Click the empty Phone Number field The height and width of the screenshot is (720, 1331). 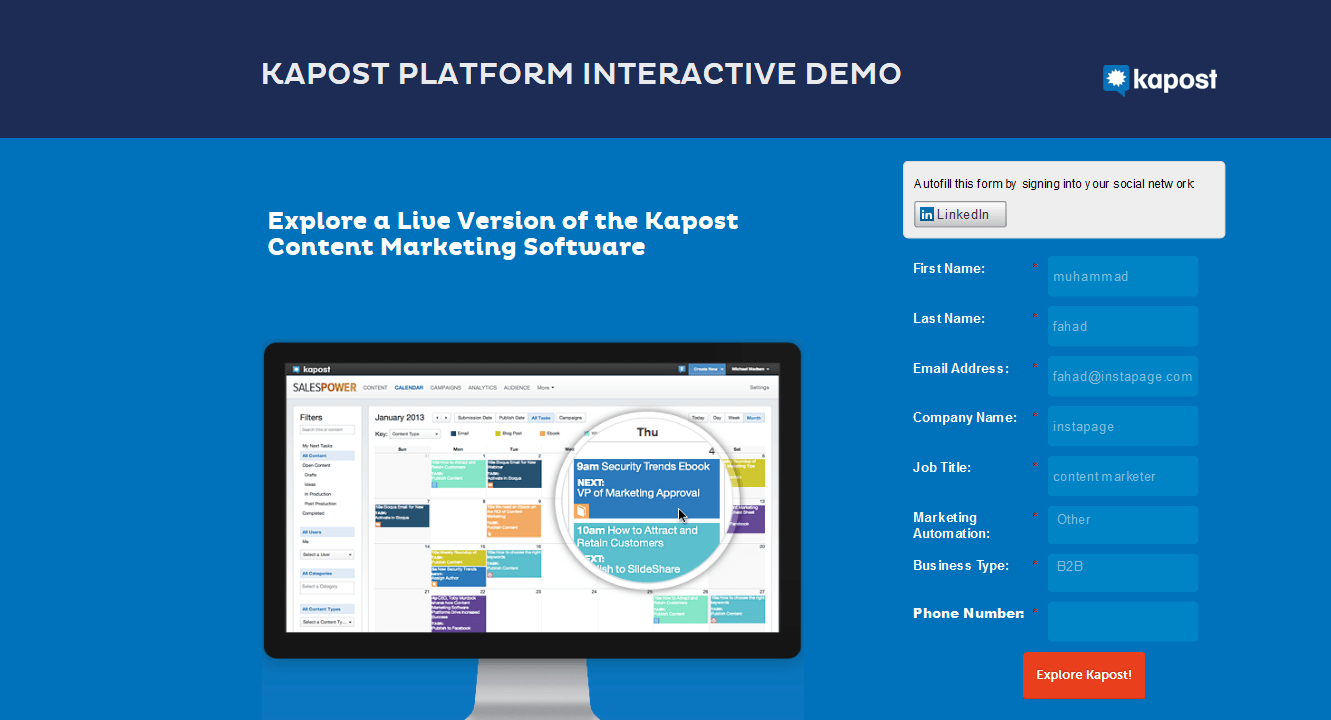pyautogui.click(x=1122, y=621)
